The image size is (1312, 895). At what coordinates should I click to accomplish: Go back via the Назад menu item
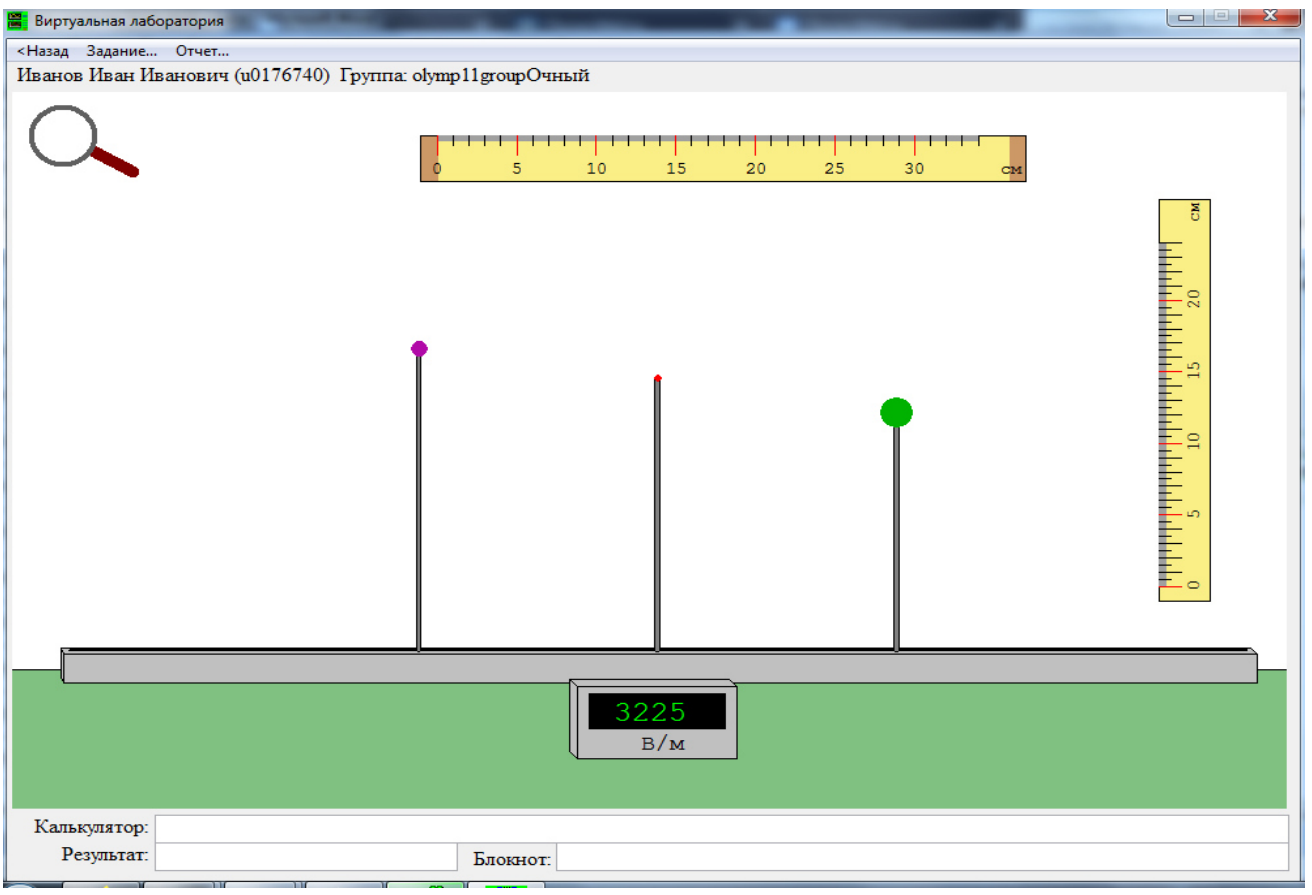[43, 50]
